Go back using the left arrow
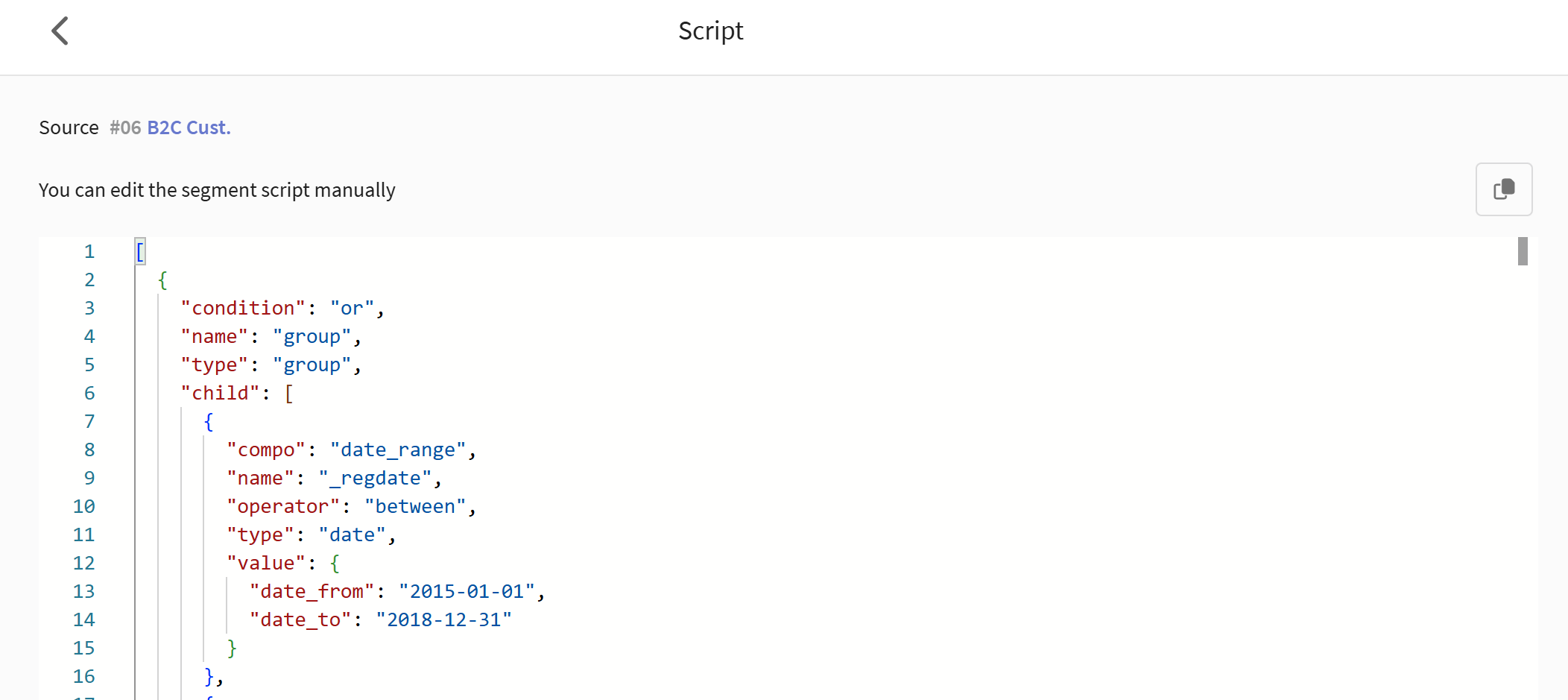Viewport: 1568px width, 700px height. (60, 31)
